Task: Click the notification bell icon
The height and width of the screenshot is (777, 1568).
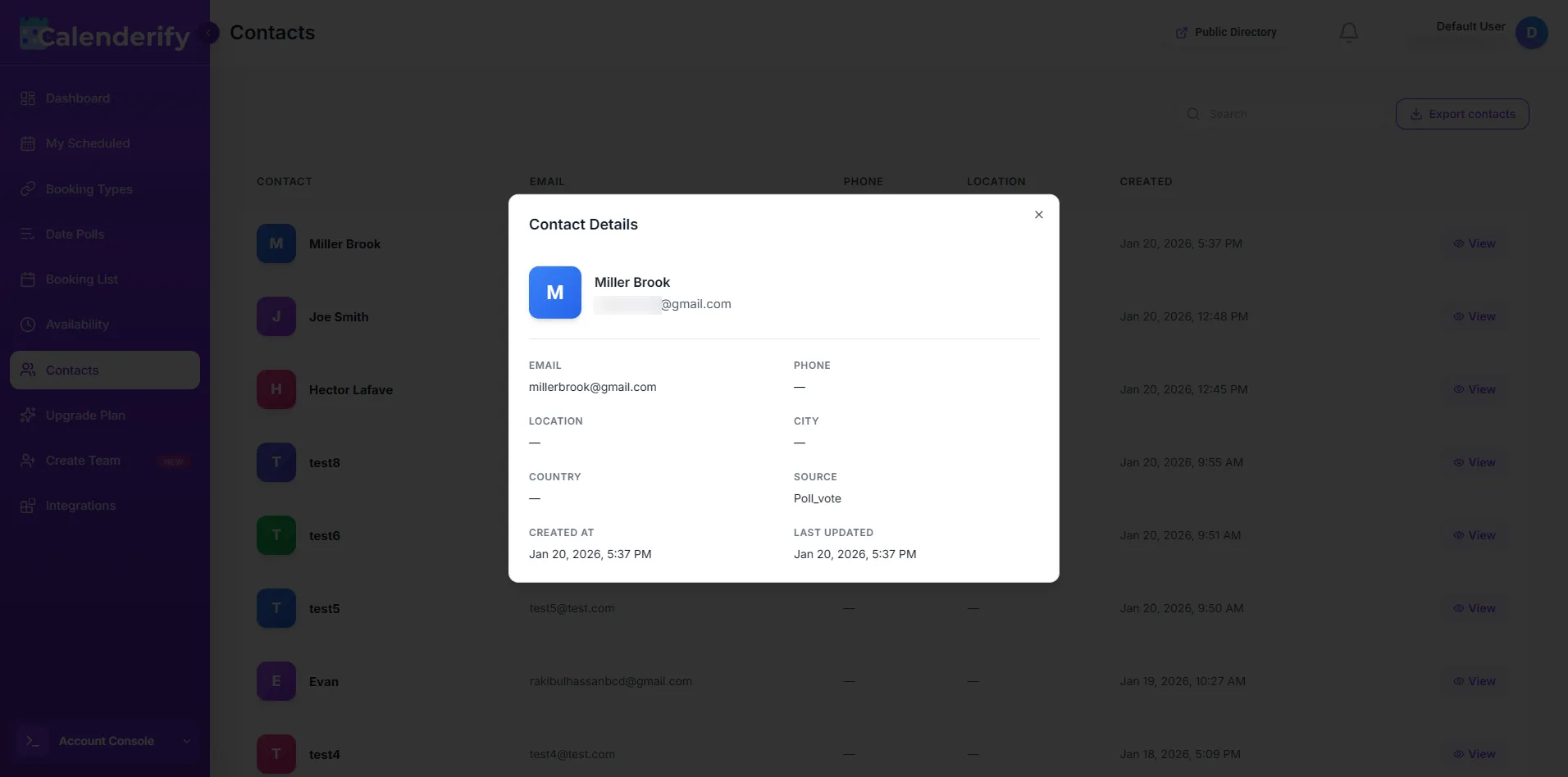Action: click(x=1348, y=33)
